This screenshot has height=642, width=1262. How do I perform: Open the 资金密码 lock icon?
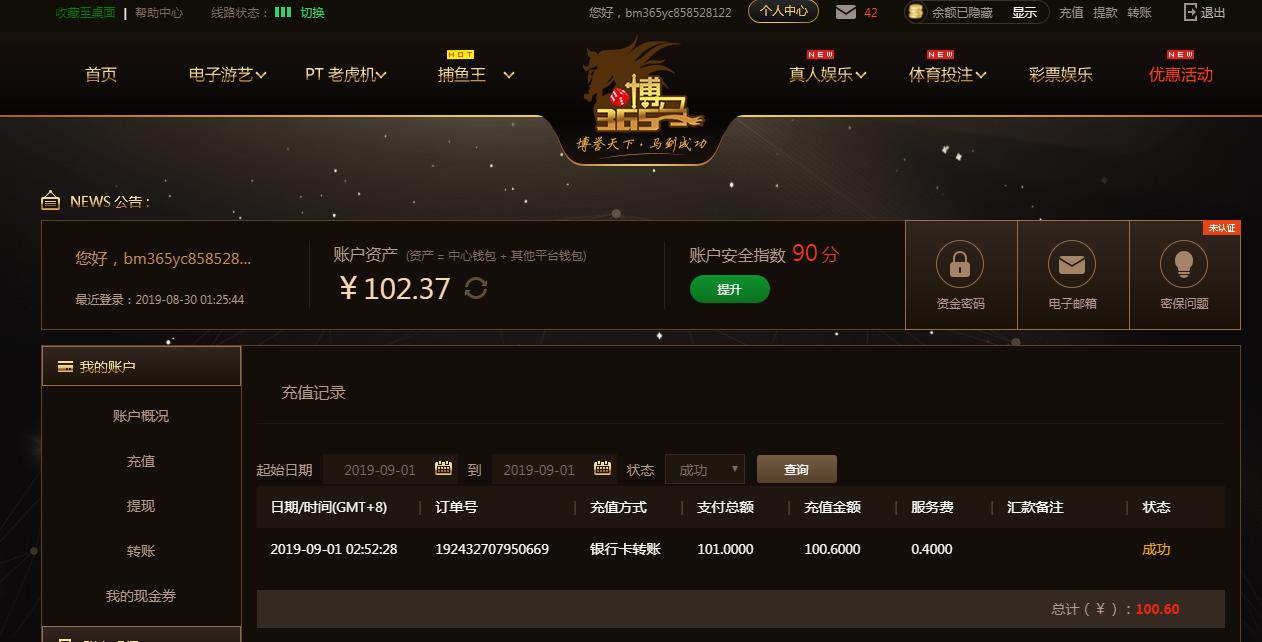(960, 264)
